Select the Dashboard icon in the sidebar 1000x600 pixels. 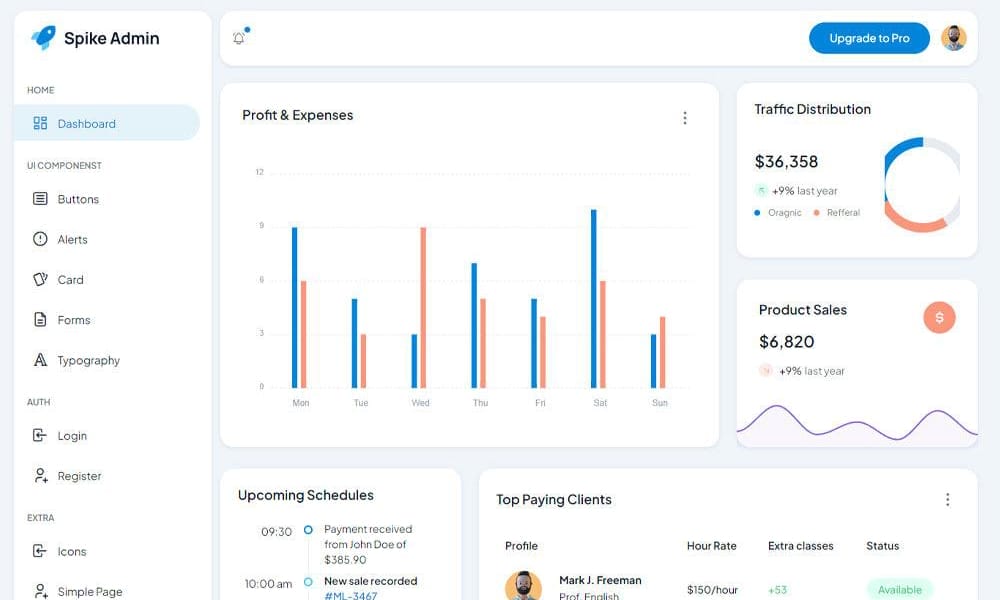click(39, 121)
